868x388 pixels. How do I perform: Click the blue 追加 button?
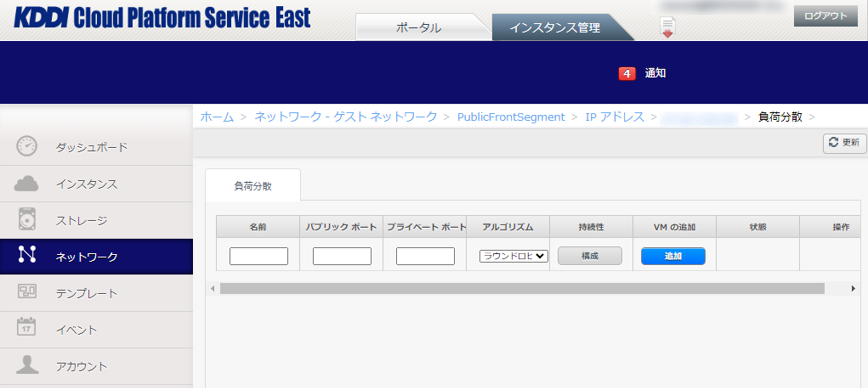[x=673, y=256]
